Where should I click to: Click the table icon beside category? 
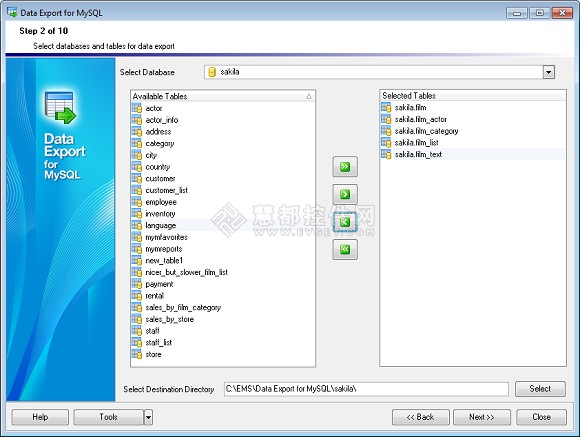(137, 143)
